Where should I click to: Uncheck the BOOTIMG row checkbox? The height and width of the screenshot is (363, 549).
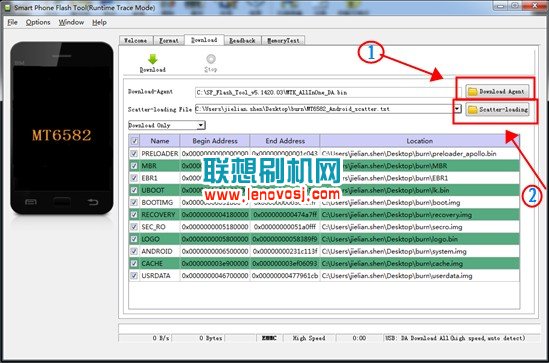click(134, 202)
